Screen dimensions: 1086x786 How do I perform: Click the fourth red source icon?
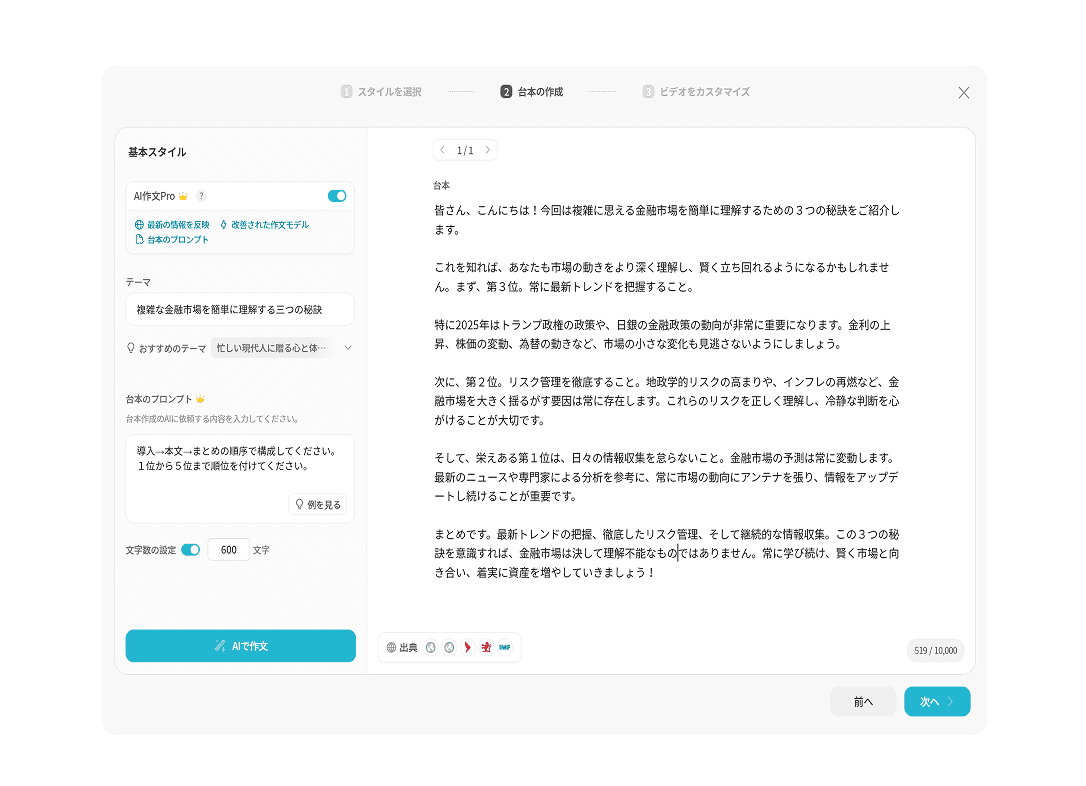click(486, 647)
